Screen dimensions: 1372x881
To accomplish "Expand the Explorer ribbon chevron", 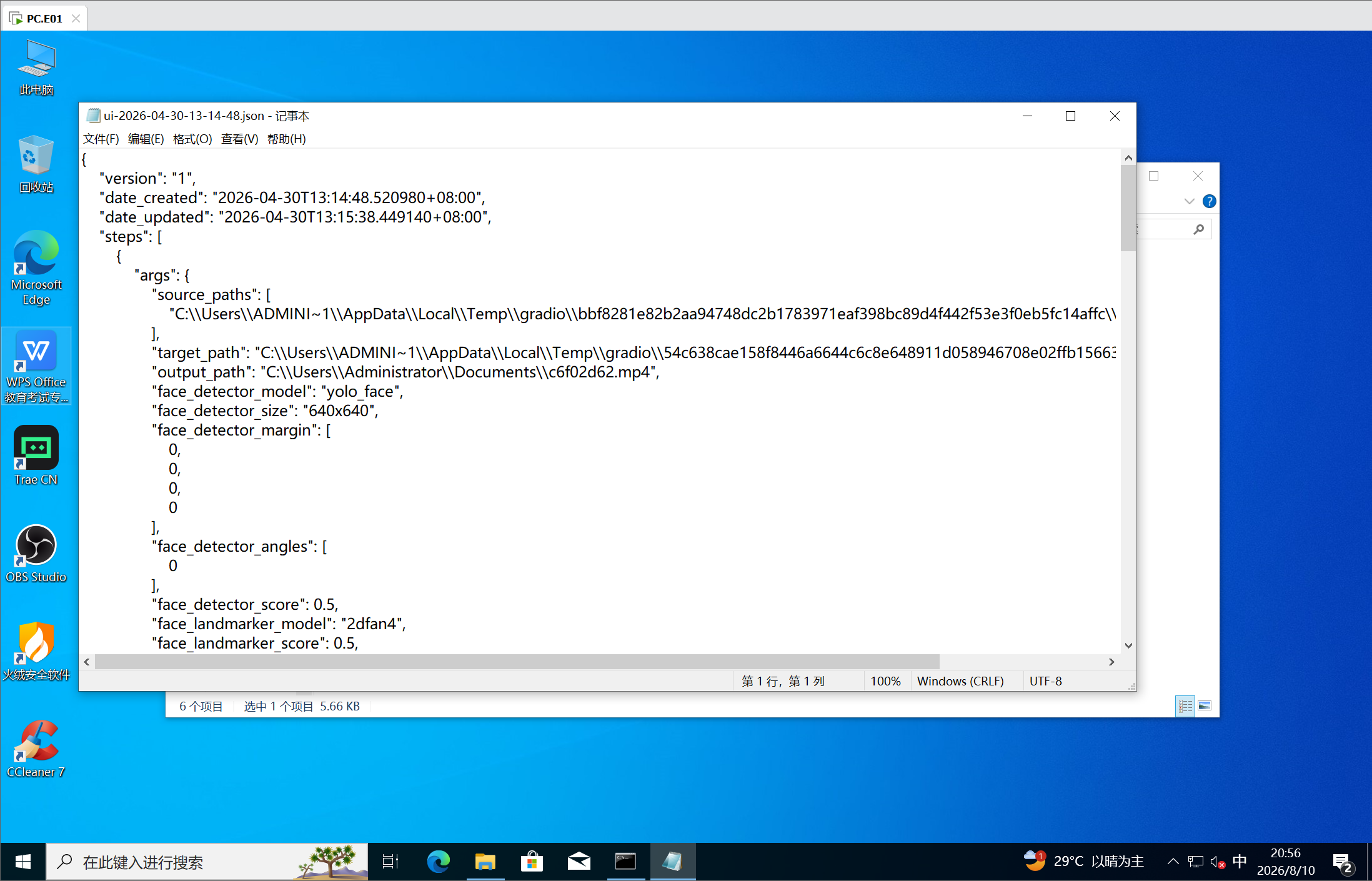I will coord(1189,201).
